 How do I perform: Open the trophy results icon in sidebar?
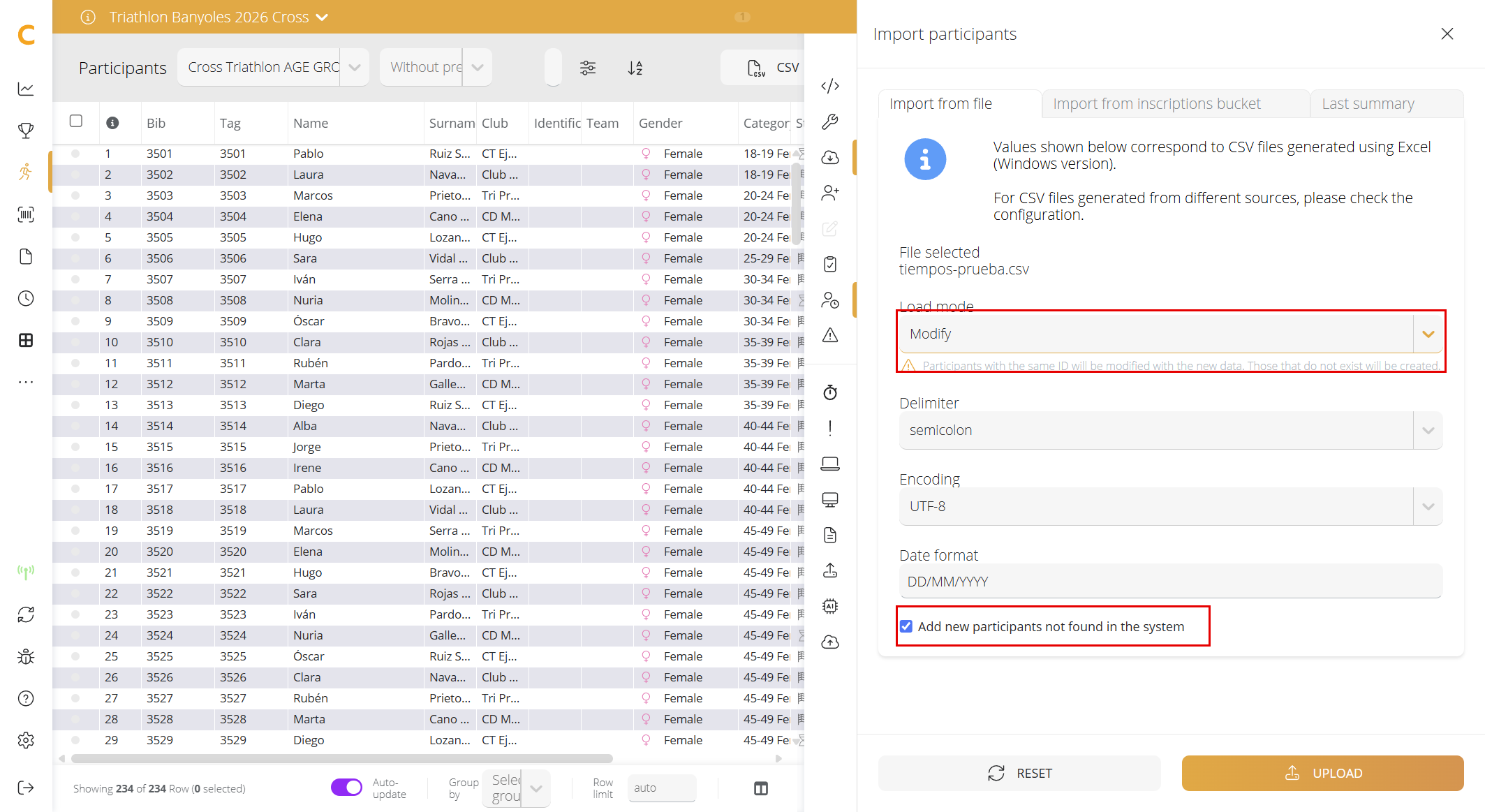tap(26, 131)
